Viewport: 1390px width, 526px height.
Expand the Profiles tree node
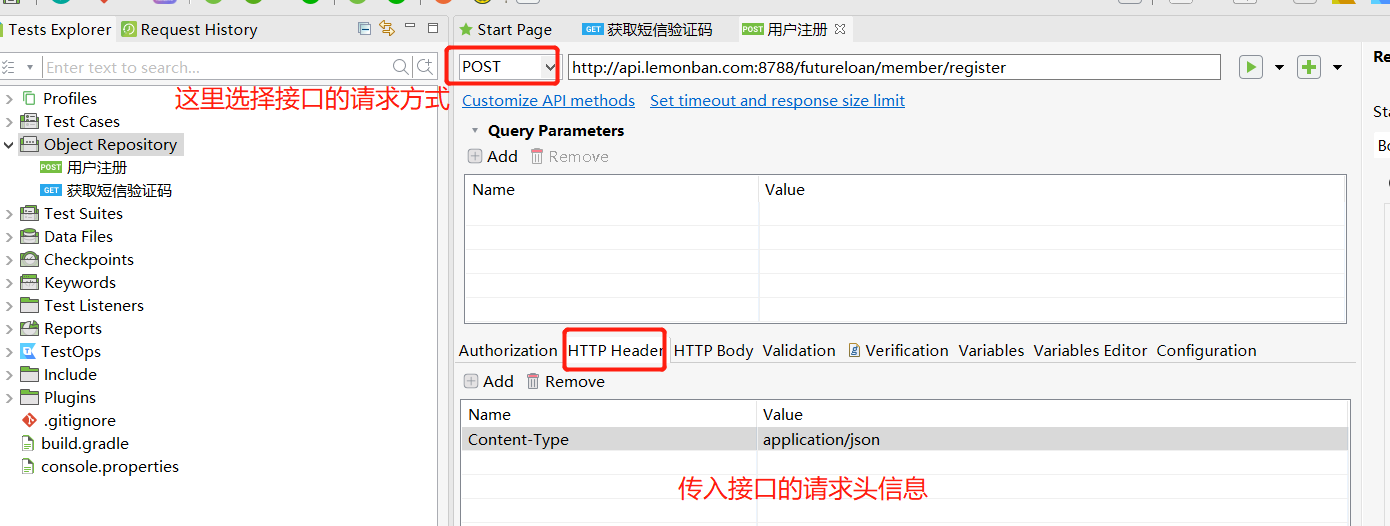point(9,98)
